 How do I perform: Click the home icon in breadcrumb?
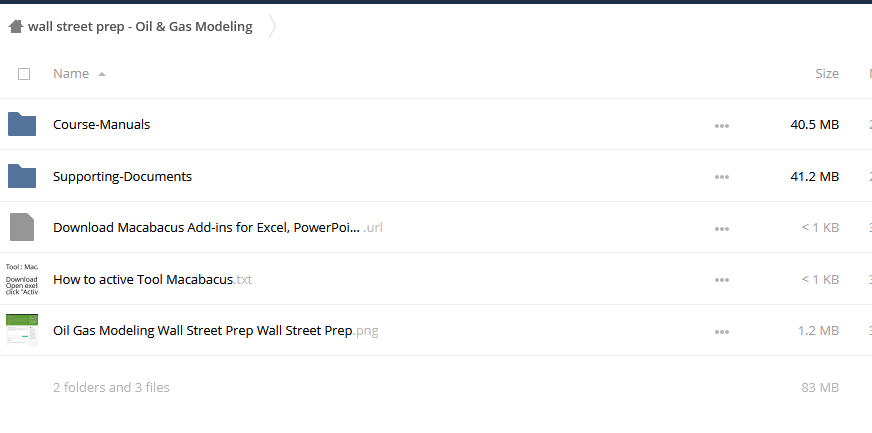(16, 26)
